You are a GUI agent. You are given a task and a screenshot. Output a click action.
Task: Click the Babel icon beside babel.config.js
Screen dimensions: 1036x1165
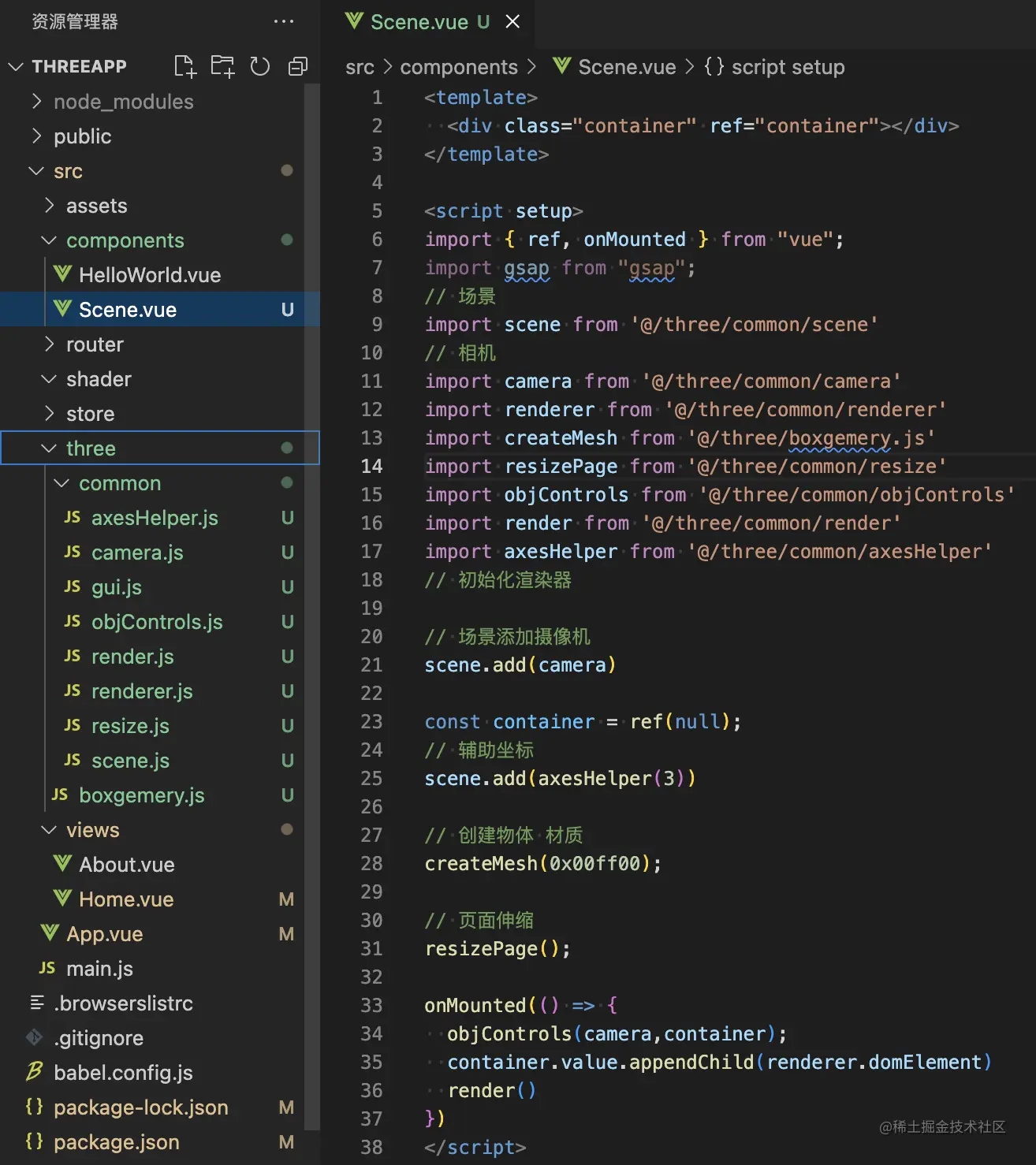pos(34,1071)
